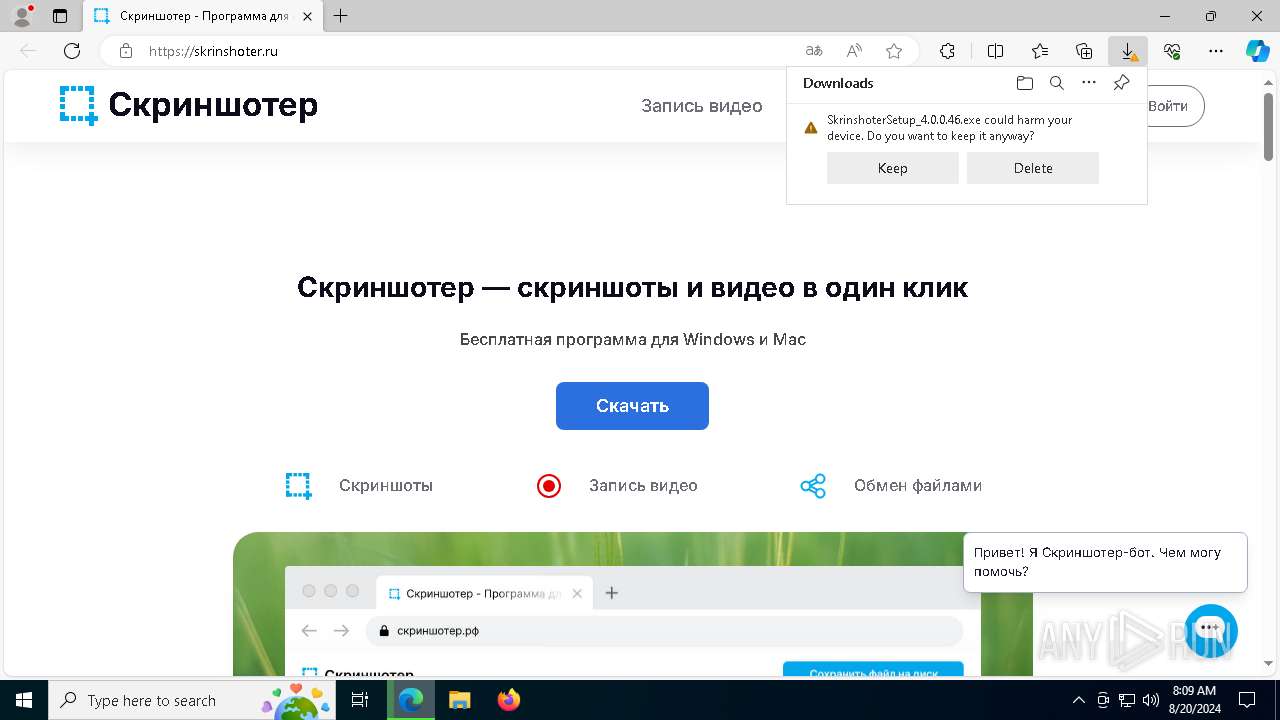Keep the SkrinshoterSetup download
The image size is (1280, 720).
[892, 168]
